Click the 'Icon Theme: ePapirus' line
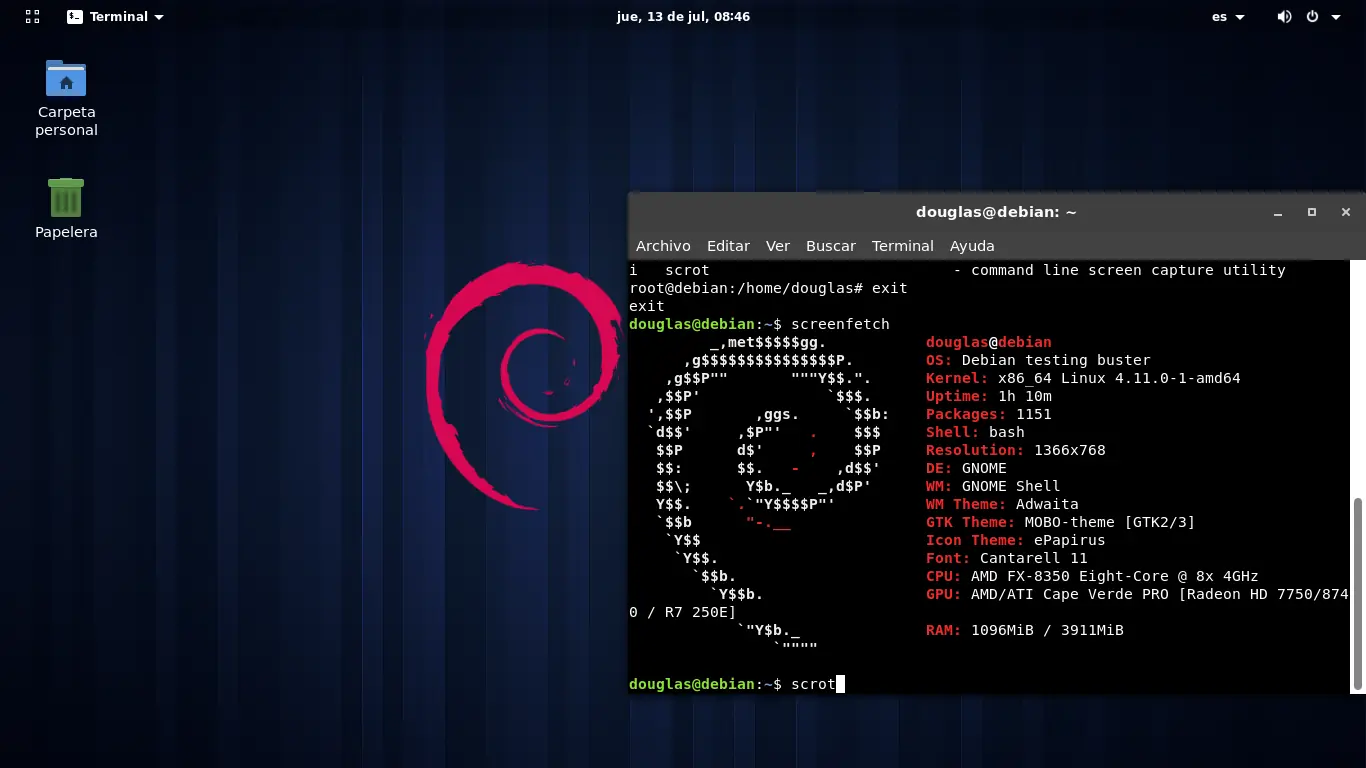1366x768 pixels. 1016,540
